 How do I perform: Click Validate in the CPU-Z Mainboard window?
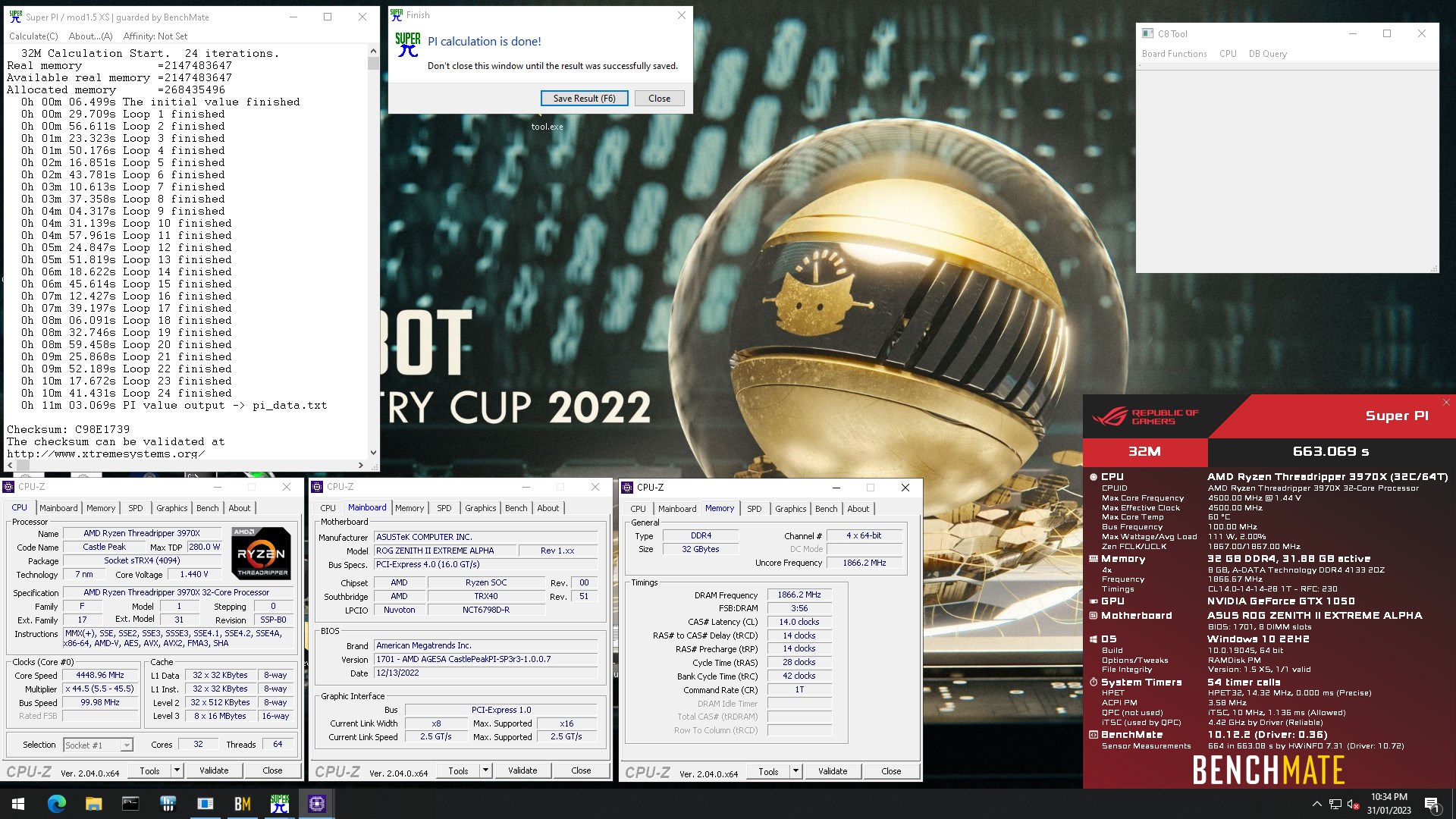(522, 770)
